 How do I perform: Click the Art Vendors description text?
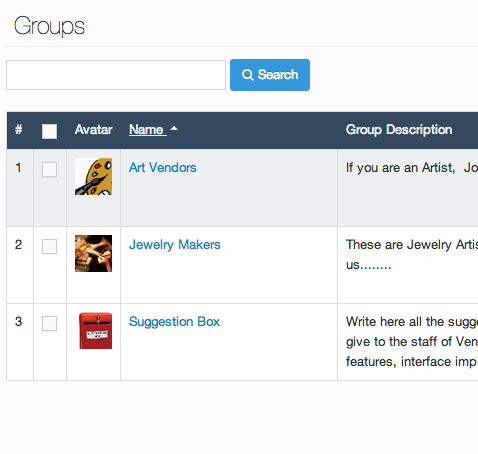click(x=412, y=168)
